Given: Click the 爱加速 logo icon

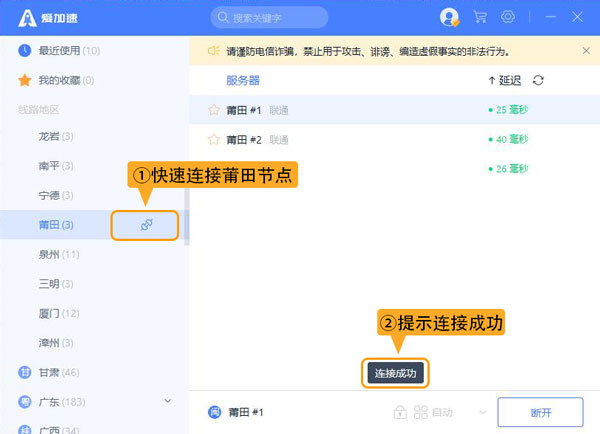Looking at the screenshot, I should tap(20, 18).
